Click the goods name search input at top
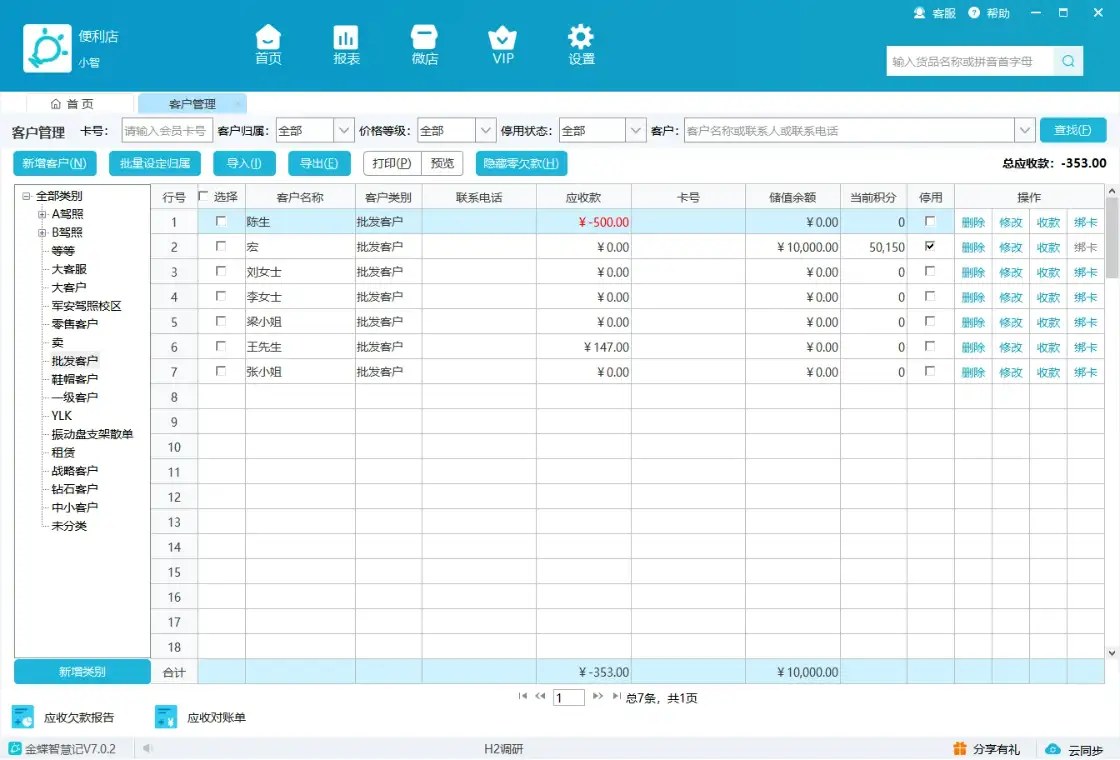 pyautogui.click(x=969, y=61)
